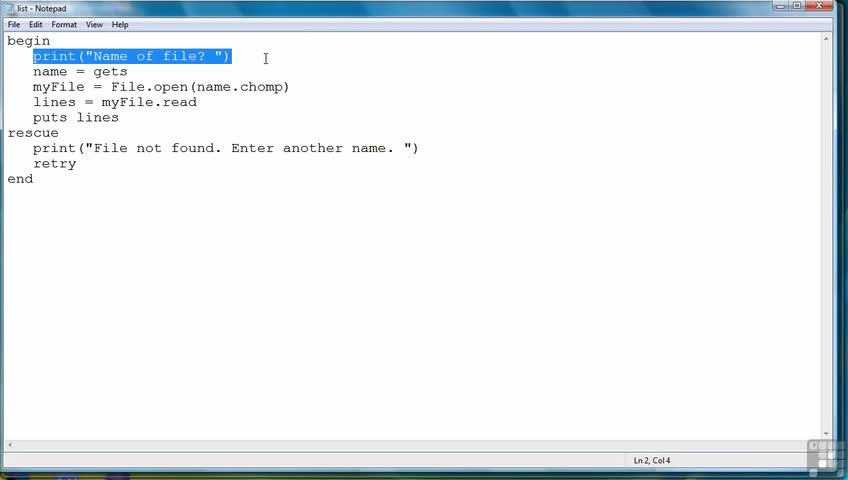848x480 pixels.
Task: Minimize the Notepad window
Action: point(780,6)
